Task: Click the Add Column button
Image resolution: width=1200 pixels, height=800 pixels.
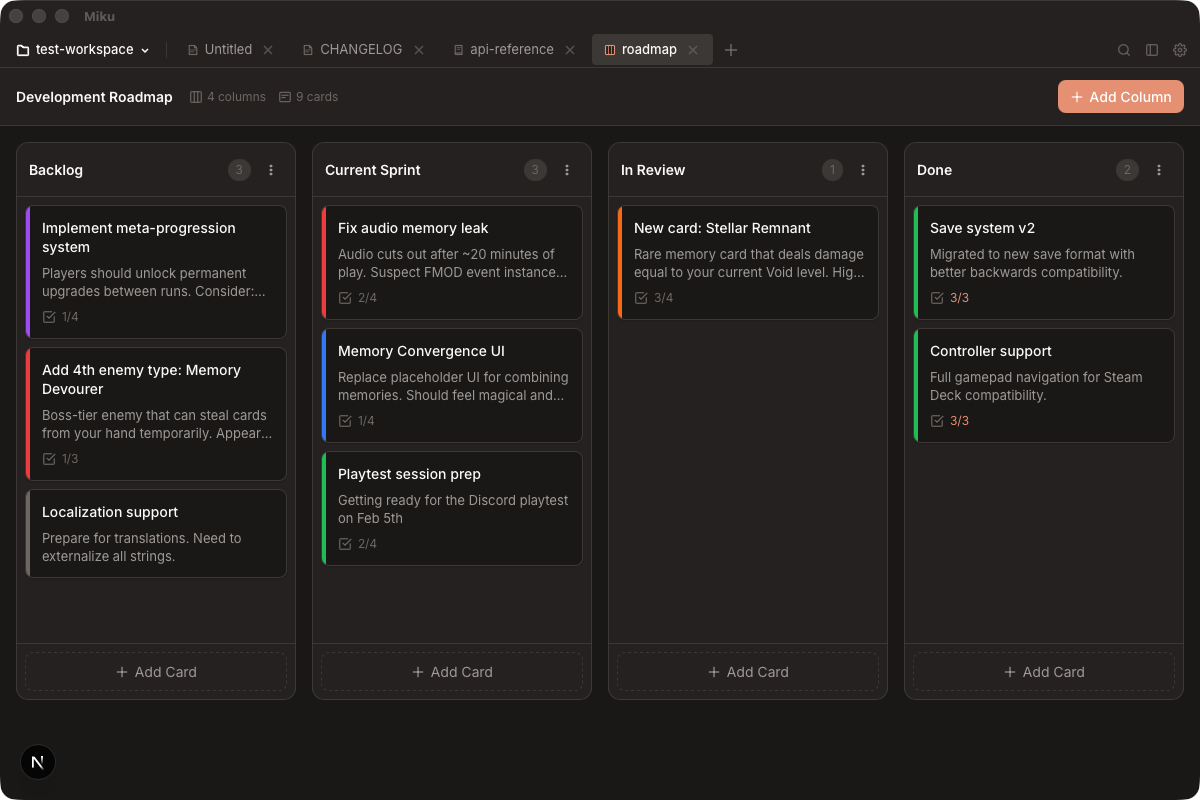Action: (1120, 96)
